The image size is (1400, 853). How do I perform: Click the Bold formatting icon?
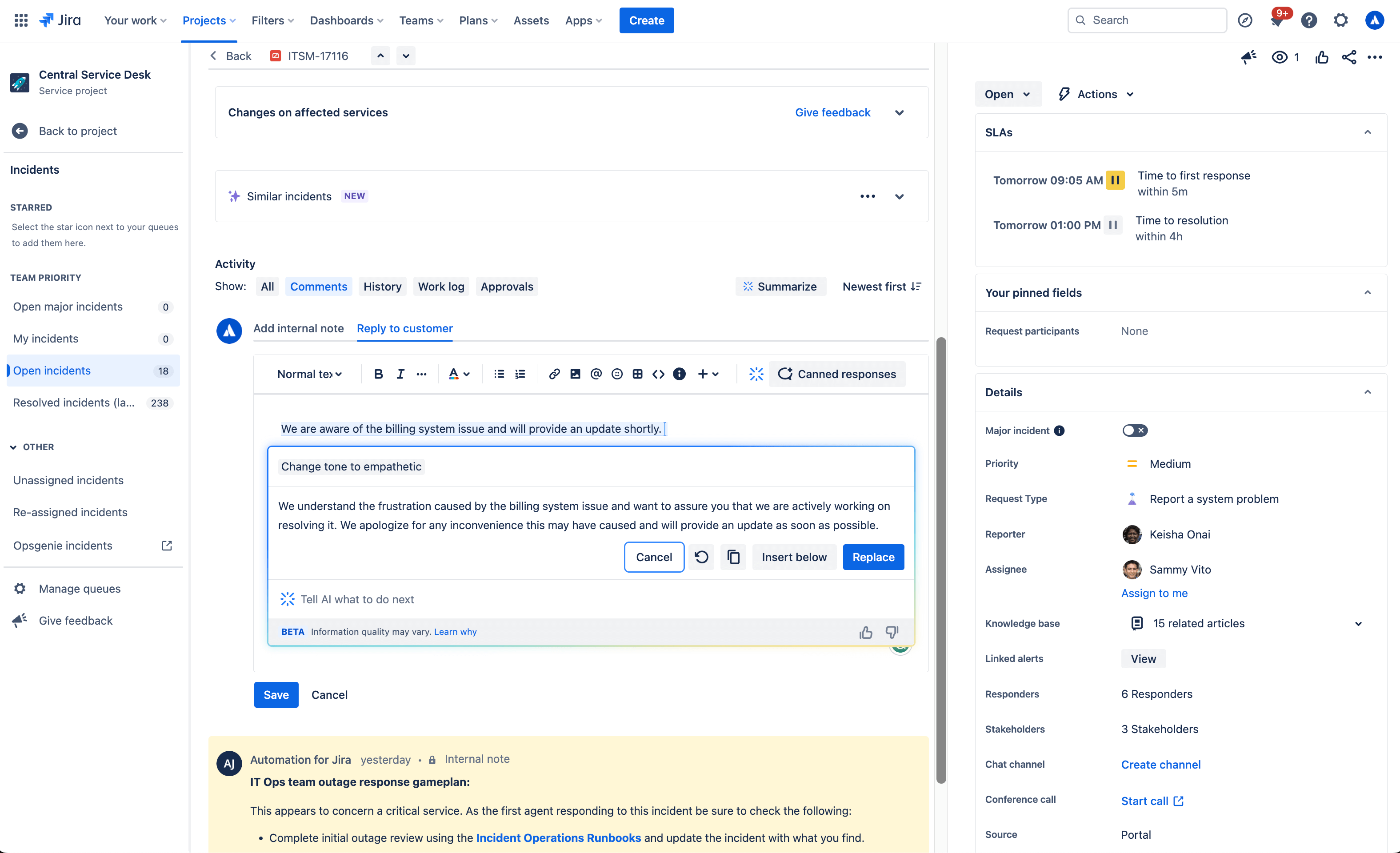click(379, 373)
